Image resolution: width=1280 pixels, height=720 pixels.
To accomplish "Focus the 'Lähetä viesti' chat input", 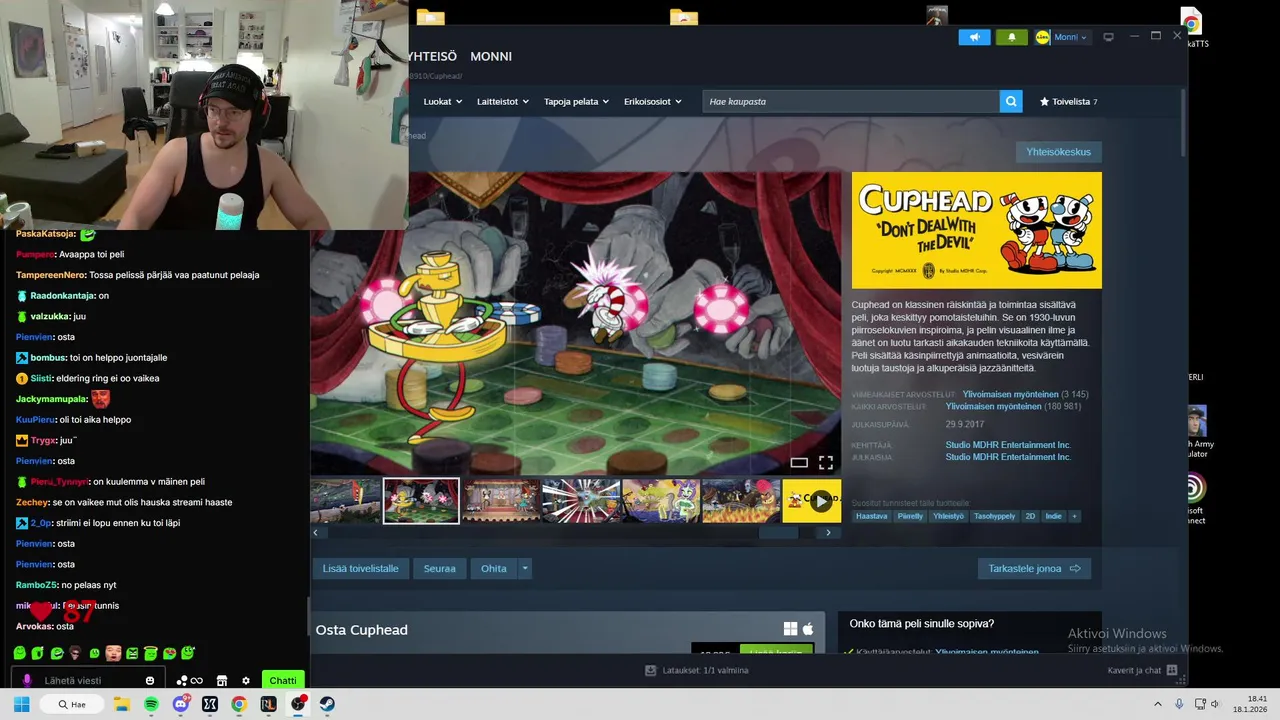I will 90,680.
